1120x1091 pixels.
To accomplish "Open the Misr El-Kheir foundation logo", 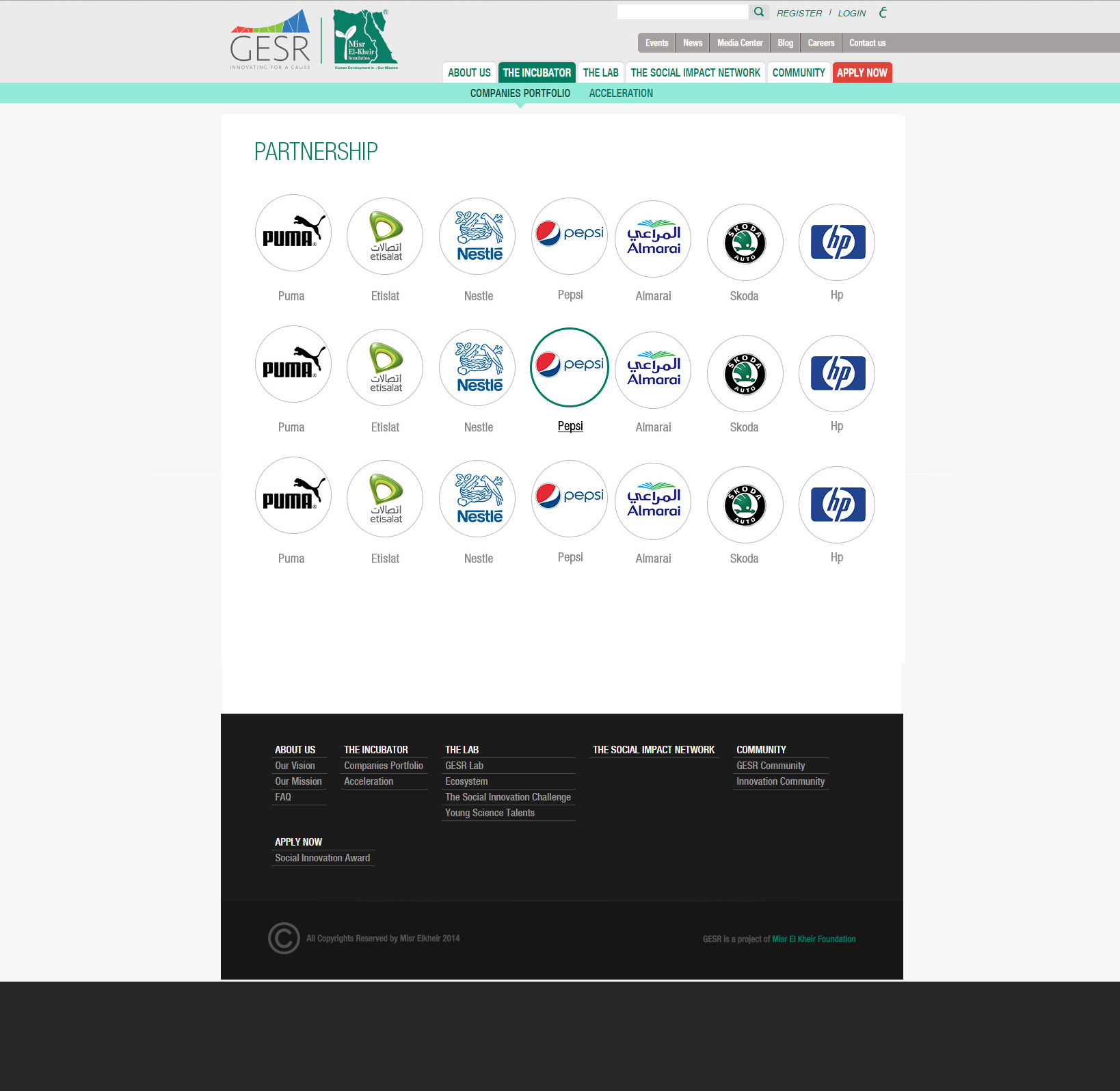I will click(365, 40).
